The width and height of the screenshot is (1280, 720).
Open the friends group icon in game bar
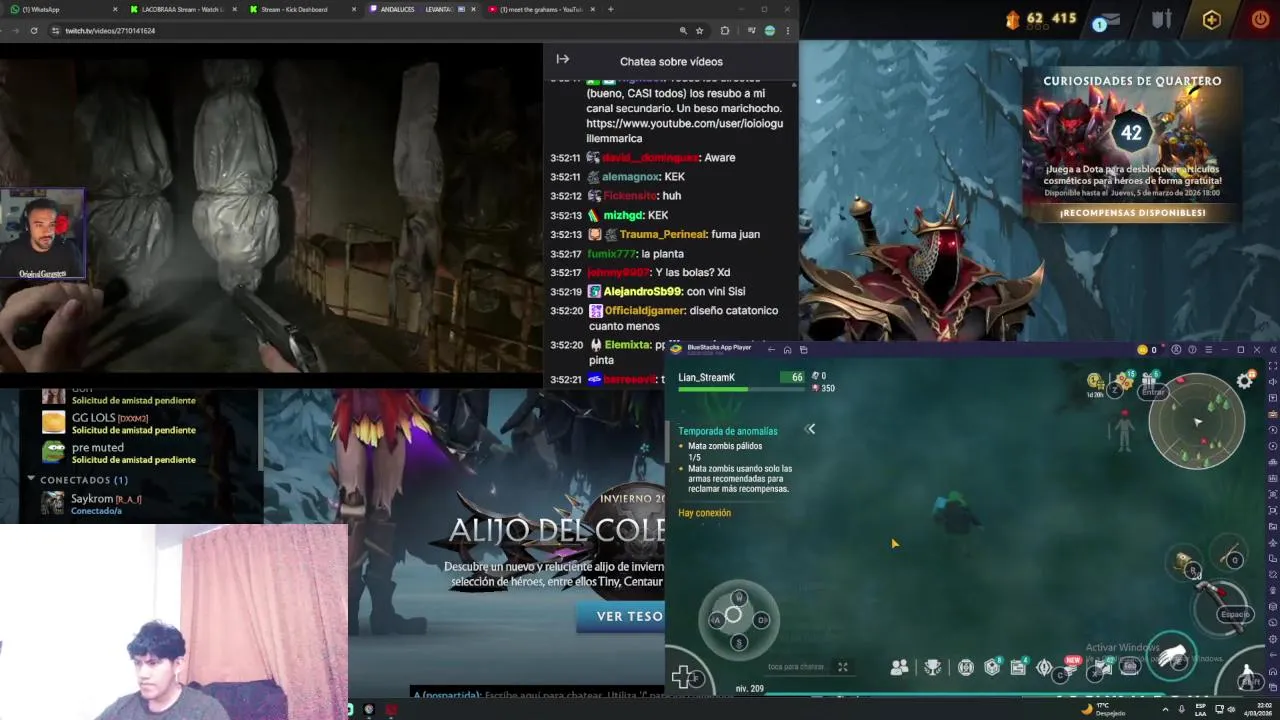point(899,667)
